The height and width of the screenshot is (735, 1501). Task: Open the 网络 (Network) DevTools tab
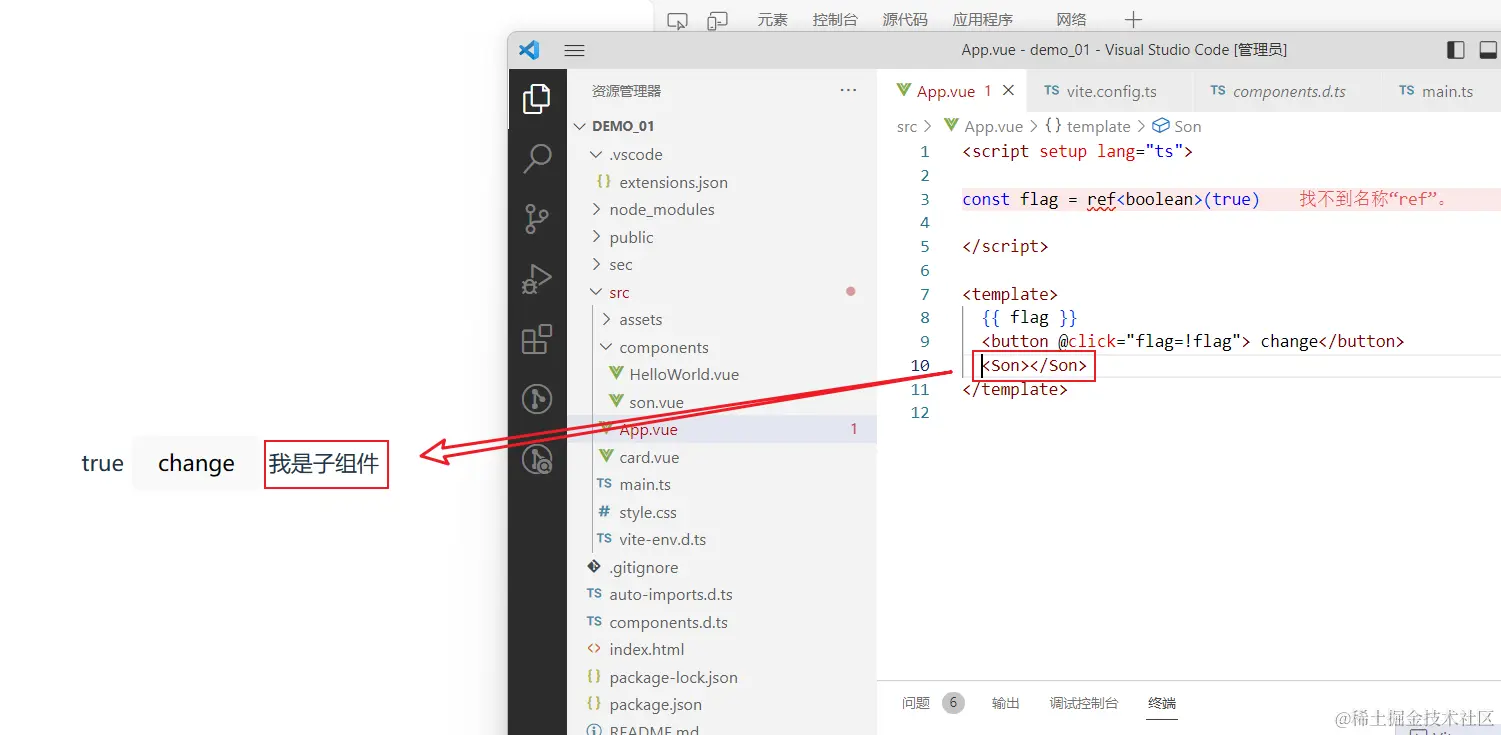(1071, 20)
